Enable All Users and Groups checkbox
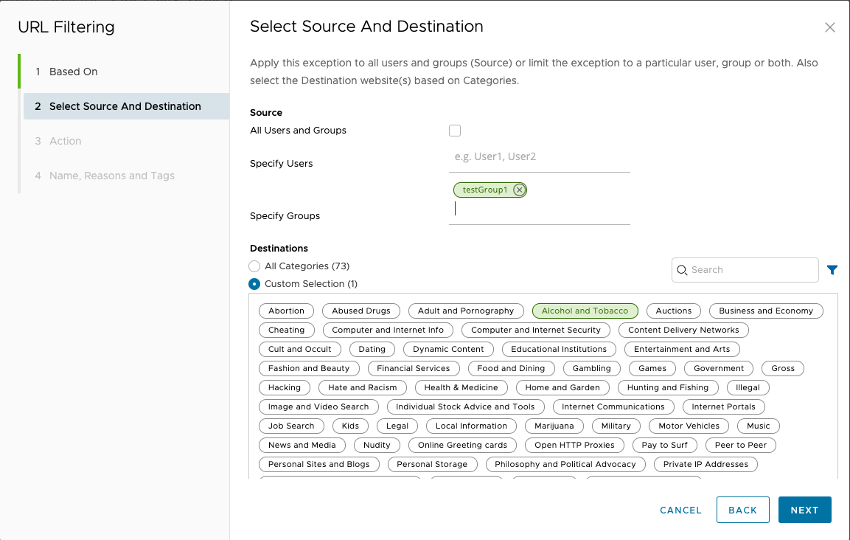The image size is (850, 540). tap(455, 131)
